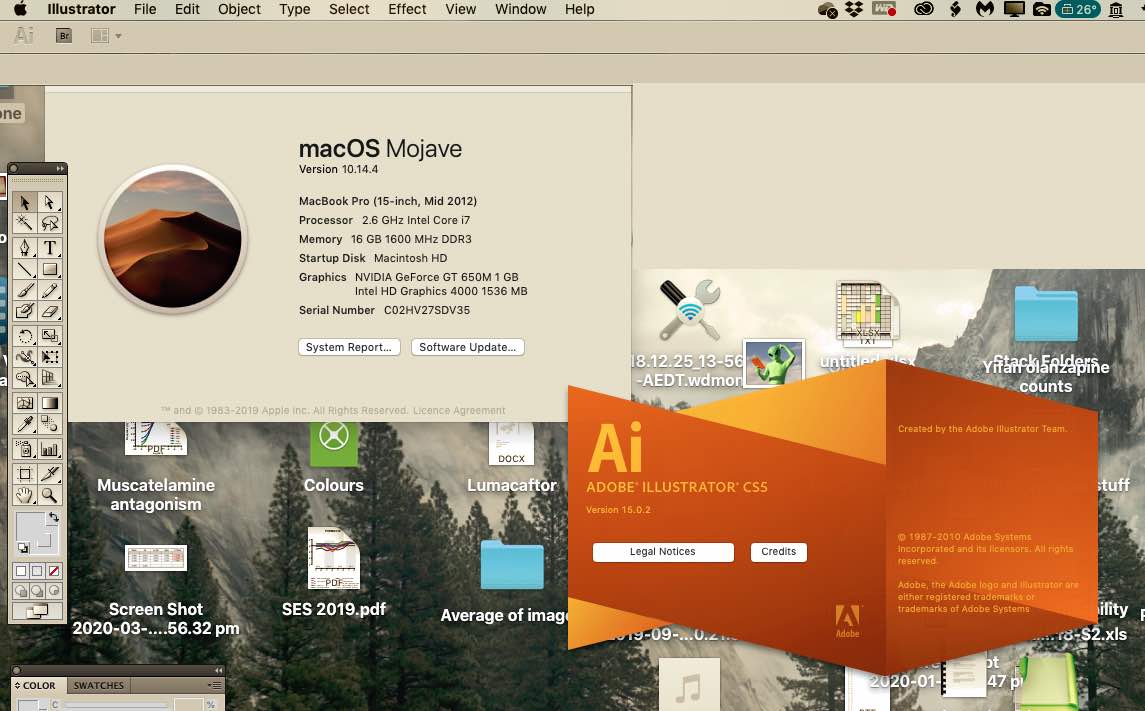Select the Symbol Sprayer tool
The height and width of the screenshot is (711, 1145).
25,449
